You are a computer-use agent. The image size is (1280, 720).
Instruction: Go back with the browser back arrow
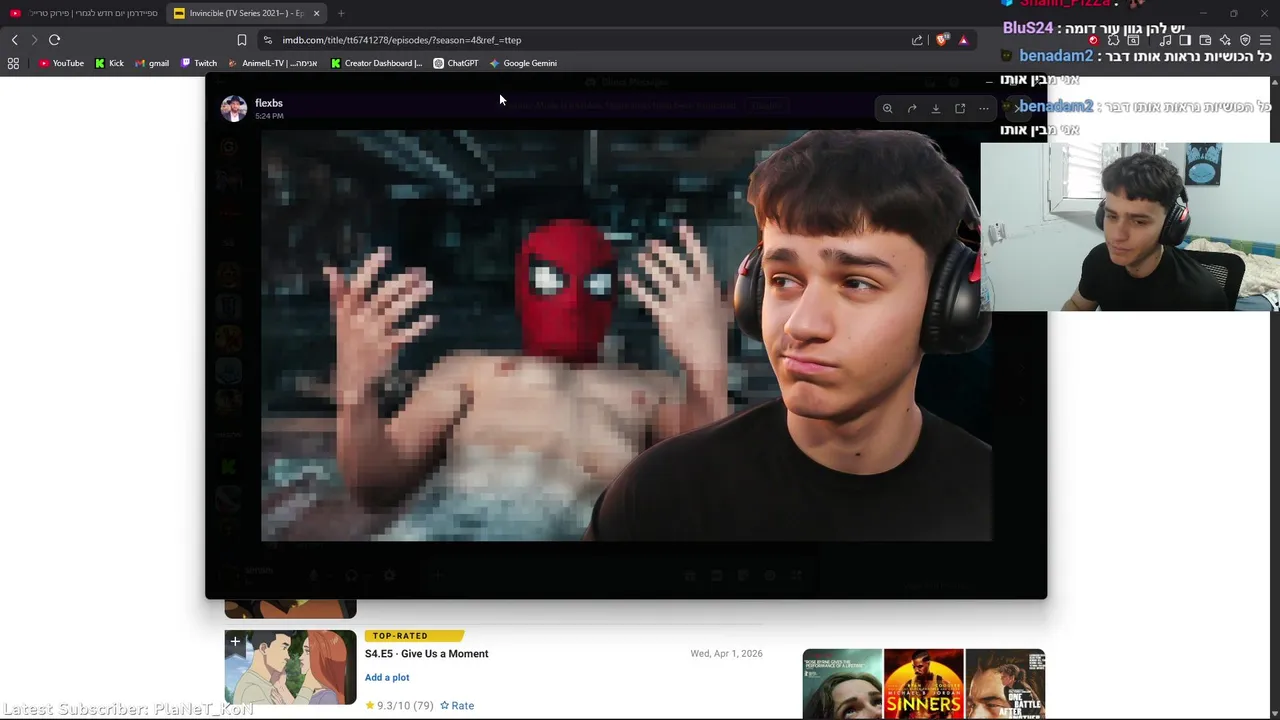pyautogui.click(x=15, y=40)
